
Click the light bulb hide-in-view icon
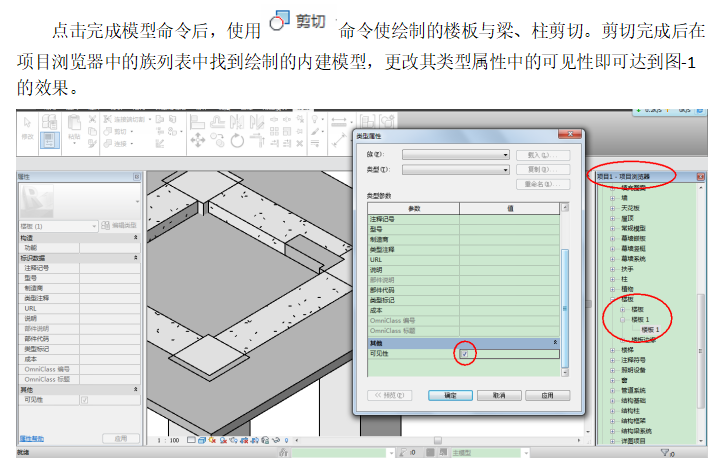(x=315, y=120)
